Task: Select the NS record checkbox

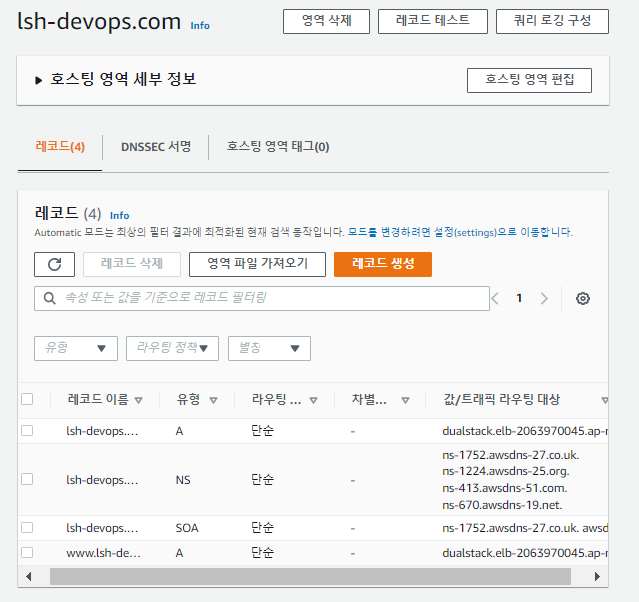Action: pos(27,479)
